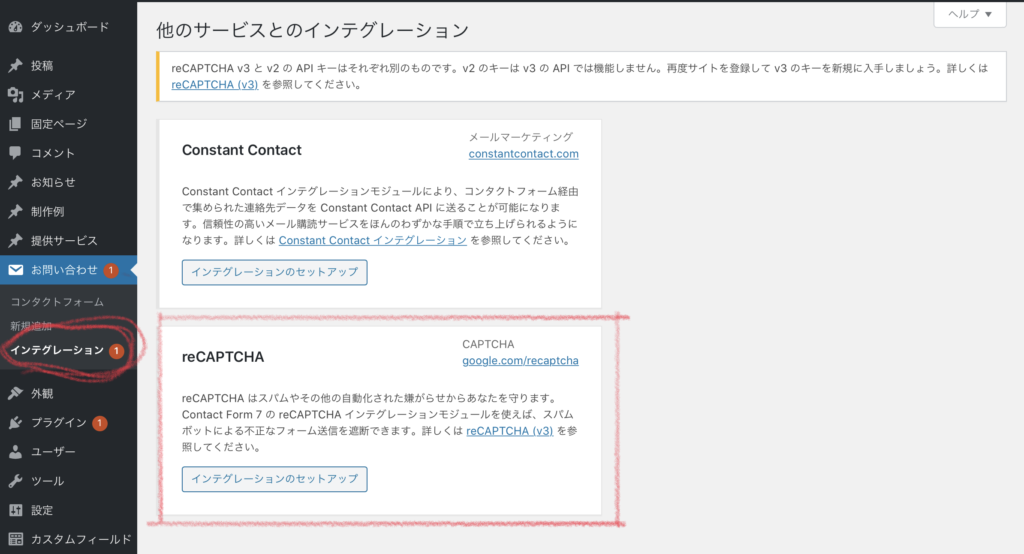1024x554 pixels.
Task: Click the 他のサービスとのインテグレーション page title
Action: tap(312, 31)
